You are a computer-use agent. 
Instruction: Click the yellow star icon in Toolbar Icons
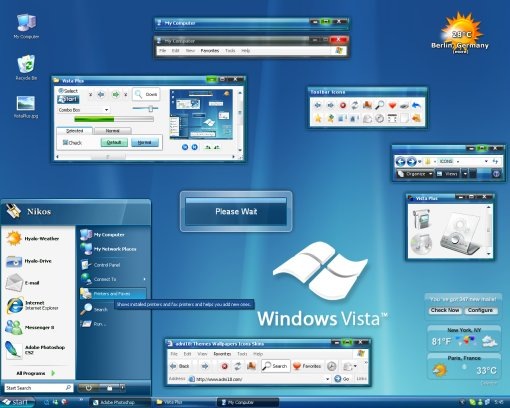pyautogui.click(x=318, y=118)
